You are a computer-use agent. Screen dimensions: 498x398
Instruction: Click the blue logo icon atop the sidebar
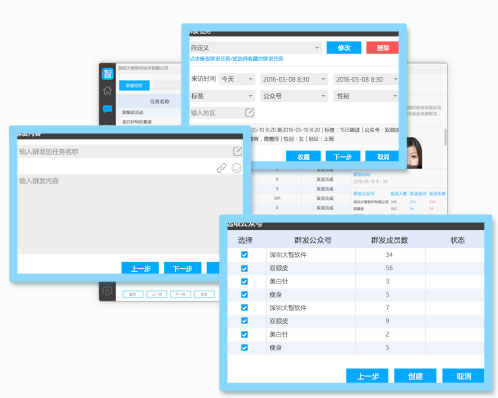point(107,73)
